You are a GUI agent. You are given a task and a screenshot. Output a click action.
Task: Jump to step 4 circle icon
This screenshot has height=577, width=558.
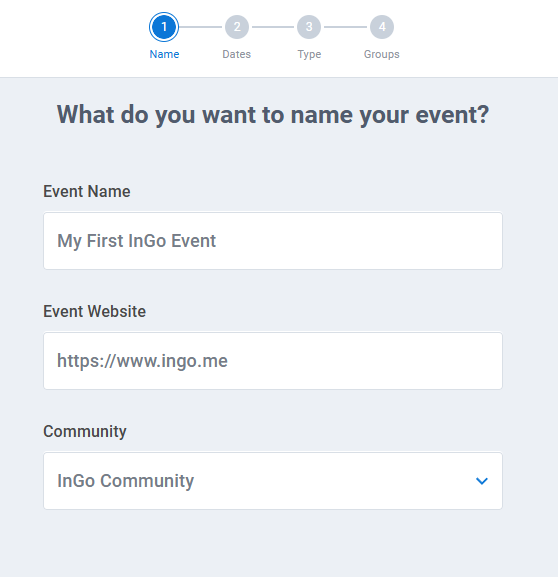tap(382, 27)
